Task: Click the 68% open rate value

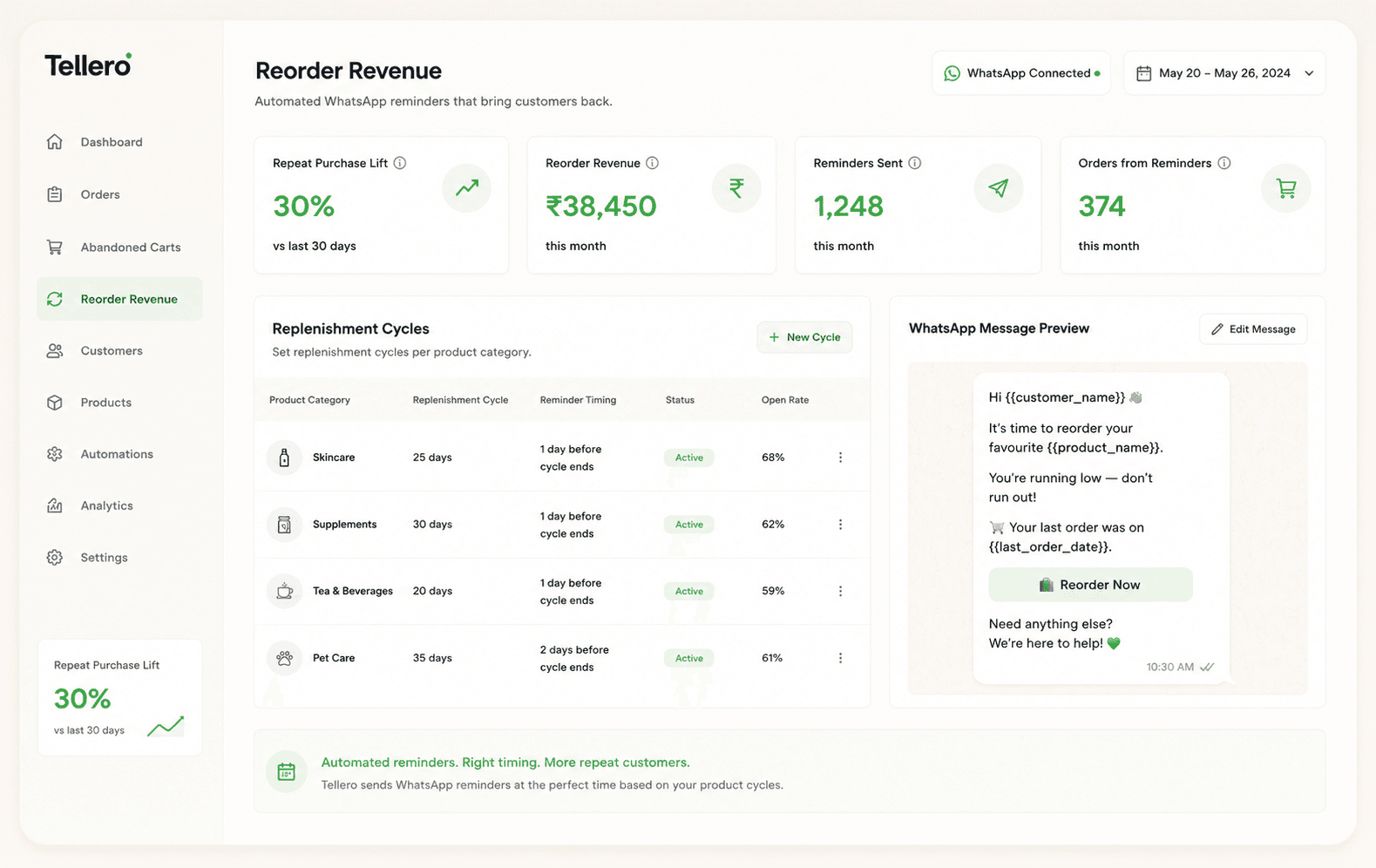Action: pos(773,458)
